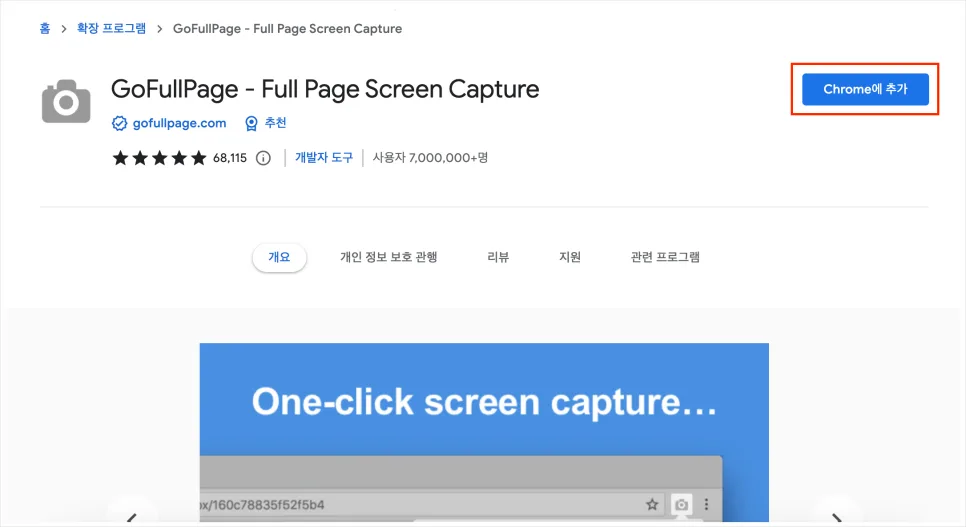Image resolution: width=966 pixels, height=527 pixels.
Task: Click the preview URL text 160c78835f52f5b4
Action: click(x=269, y=505)
